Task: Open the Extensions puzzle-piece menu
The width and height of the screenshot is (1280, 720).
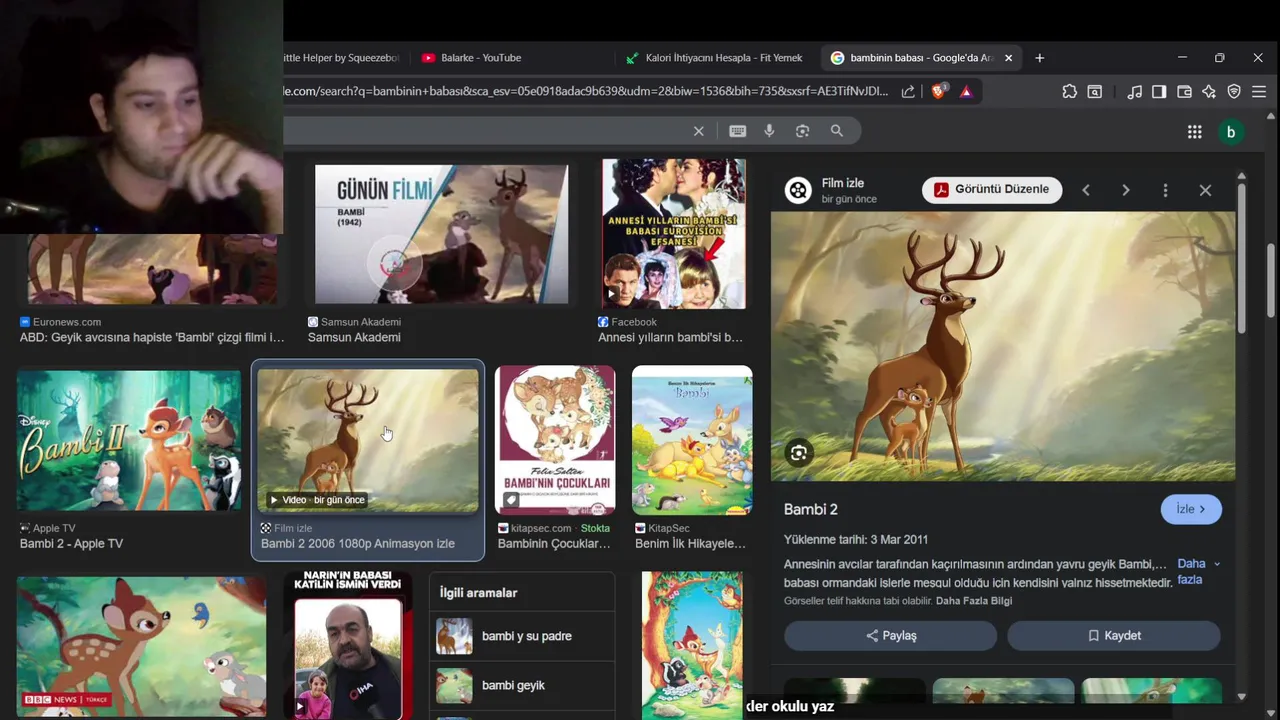Action: click(1069, 91)
